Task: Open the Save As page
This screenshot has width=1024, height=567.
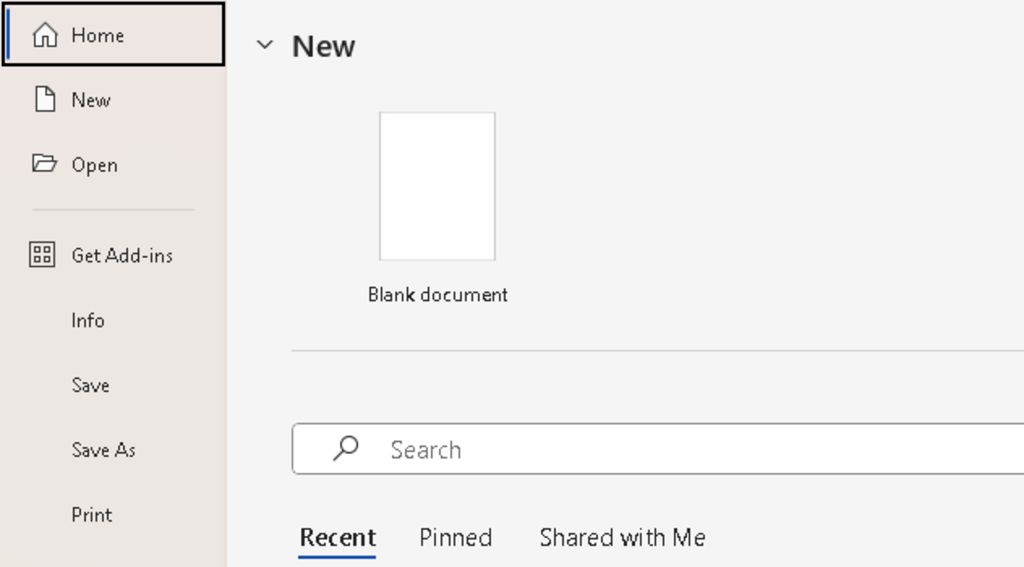Action: pos(103,449)
